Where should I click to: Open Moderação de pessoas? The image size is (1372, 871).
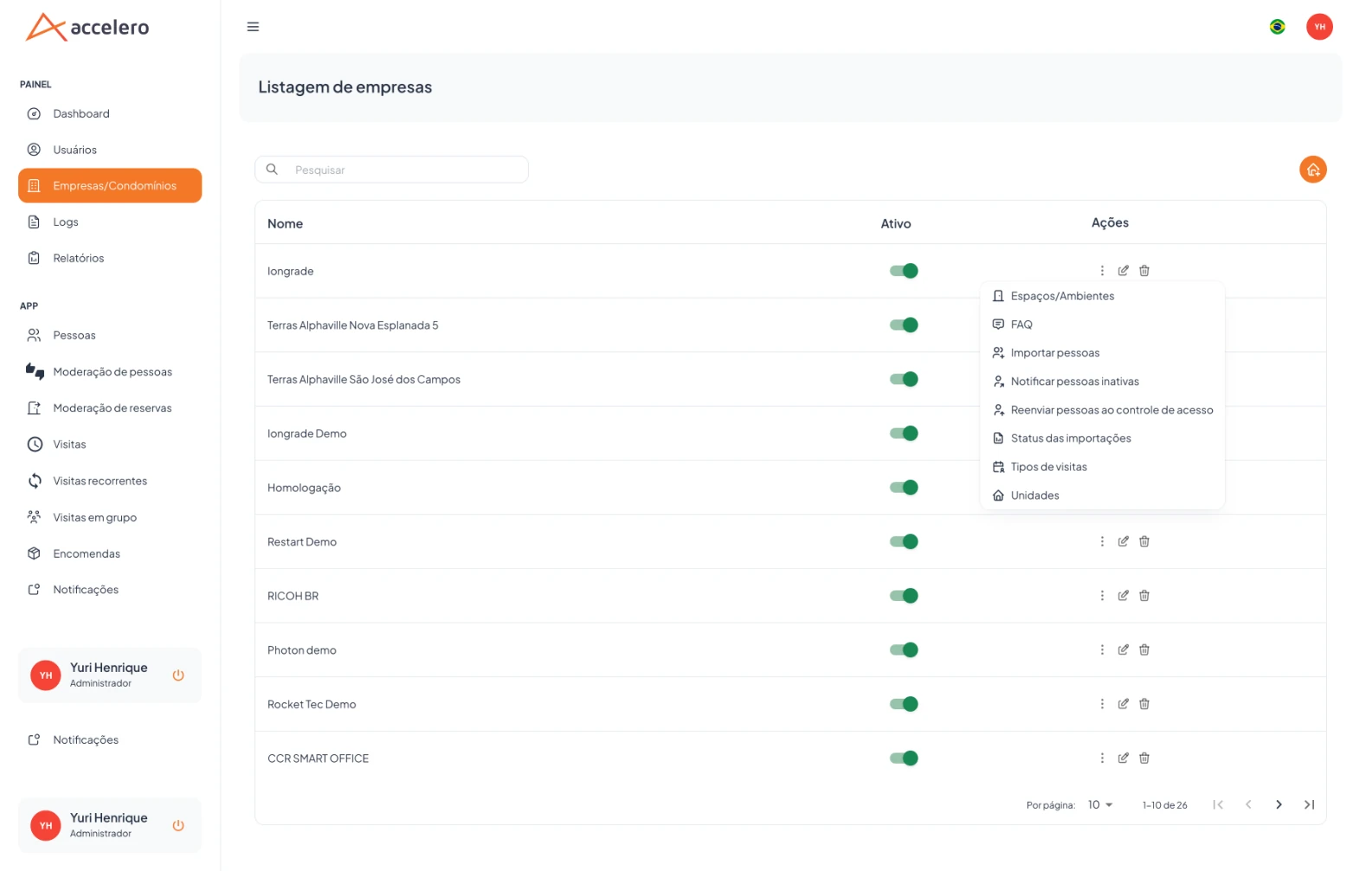click(x=110, y=372)
